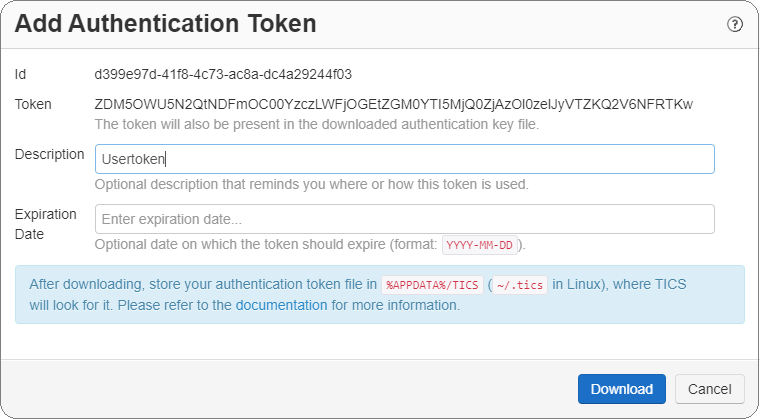Click the optional description hint text
Image resolution: width=760 pixels, height=419 pixels.
pos(311,184)
